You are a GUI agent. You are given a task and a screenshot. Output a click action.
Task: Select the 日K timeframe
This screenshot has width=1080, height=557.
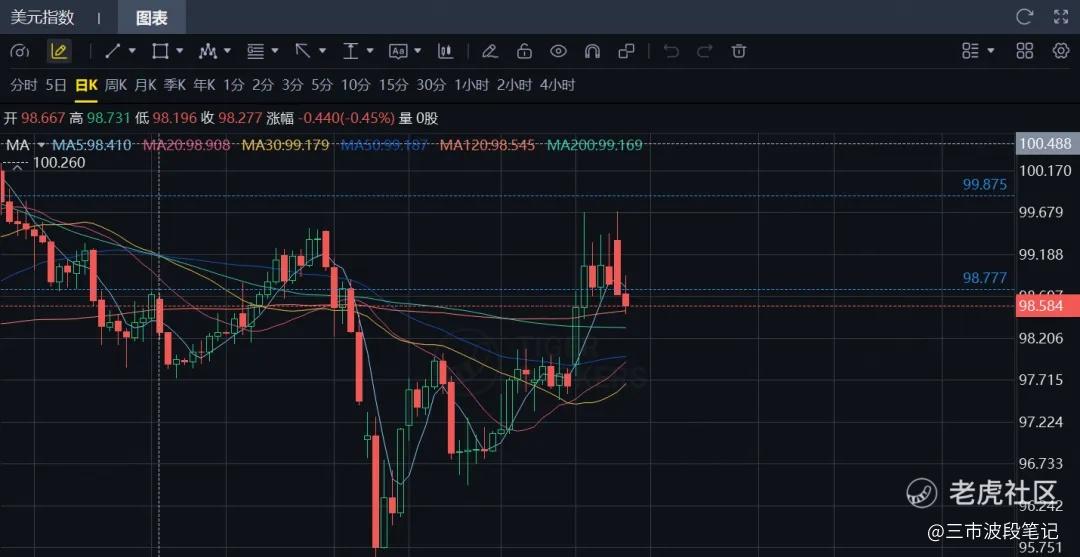(86, 85)
